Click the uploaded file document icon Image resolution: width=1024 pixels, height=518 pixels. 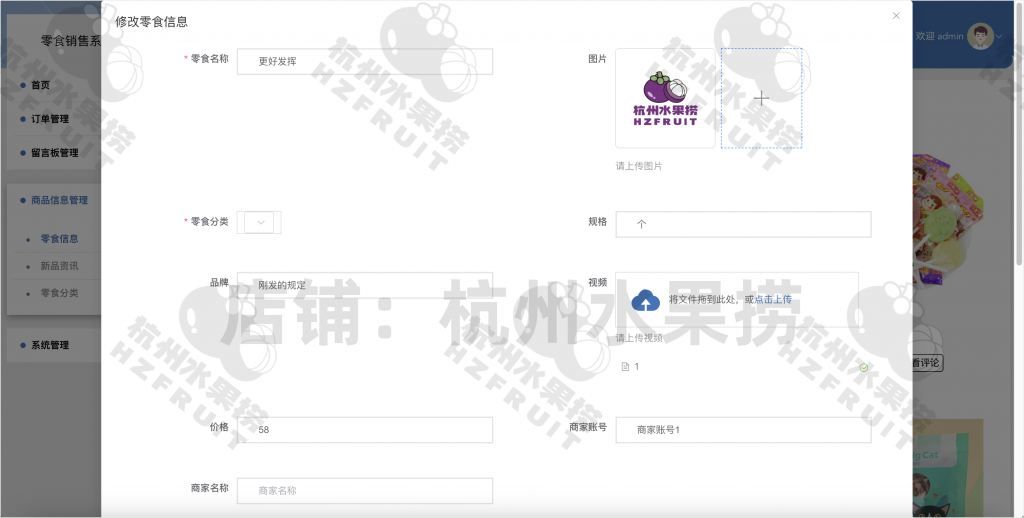click(625, 366)
